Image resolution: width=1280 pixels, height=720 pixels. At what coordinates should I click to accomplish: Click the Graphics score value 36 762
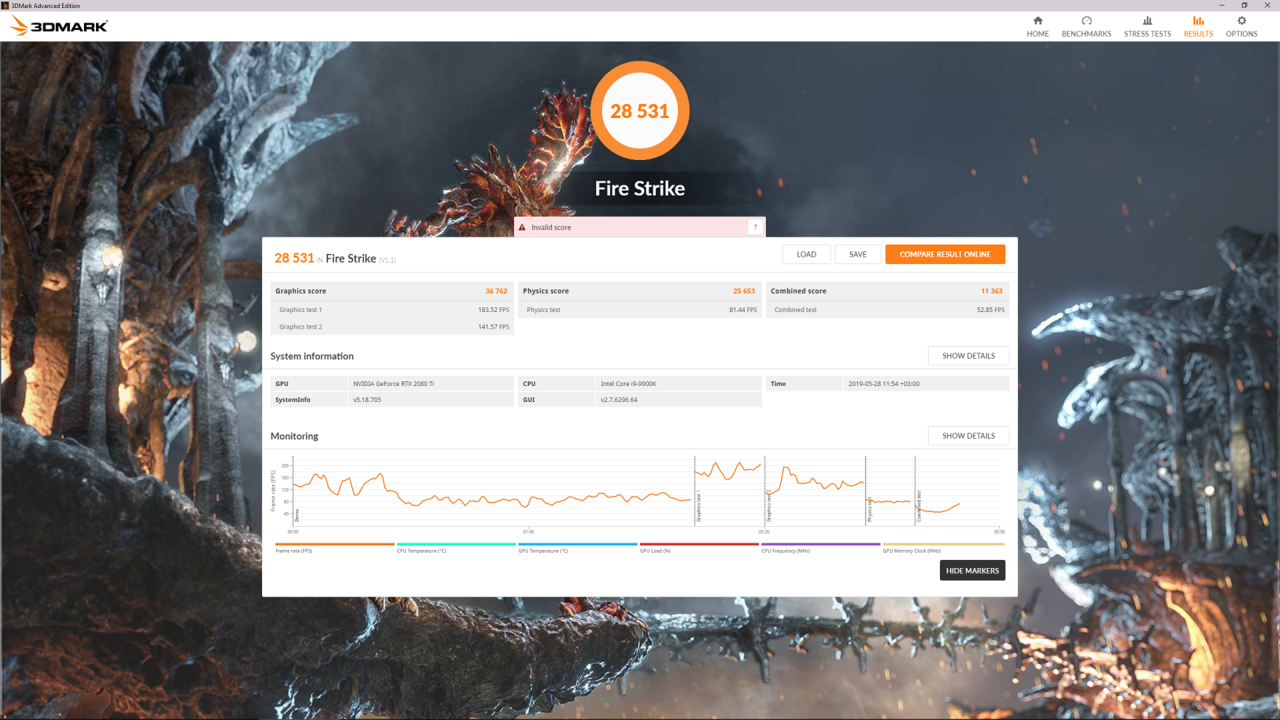pos(496,291)
